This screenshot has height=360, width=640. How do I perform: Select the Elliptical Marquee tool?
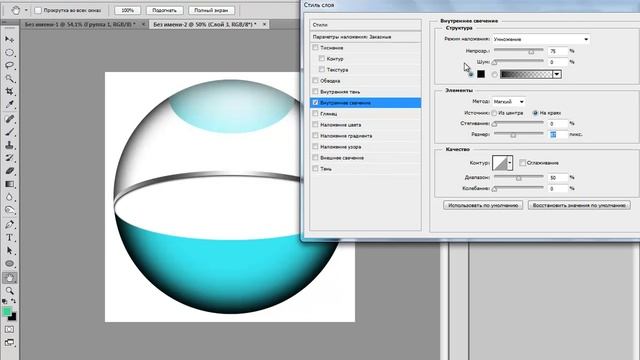click(9, 52)
